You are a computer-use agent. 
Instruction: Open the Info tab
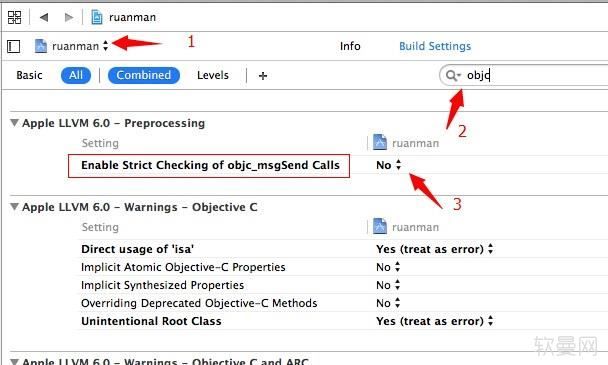pos(350,46)
